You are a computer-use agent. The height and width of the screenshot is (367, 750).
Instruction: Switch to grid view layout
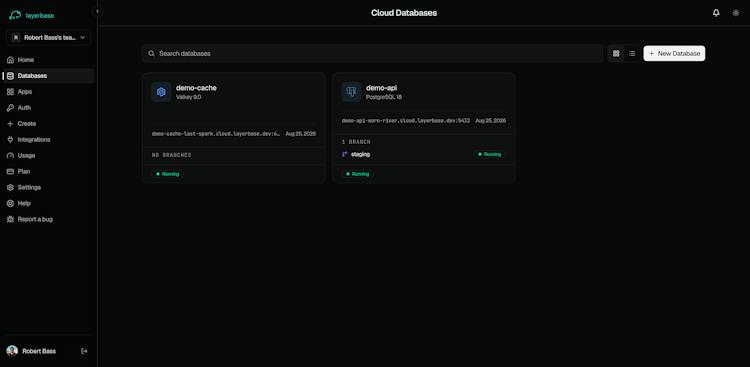pos(616,54)
